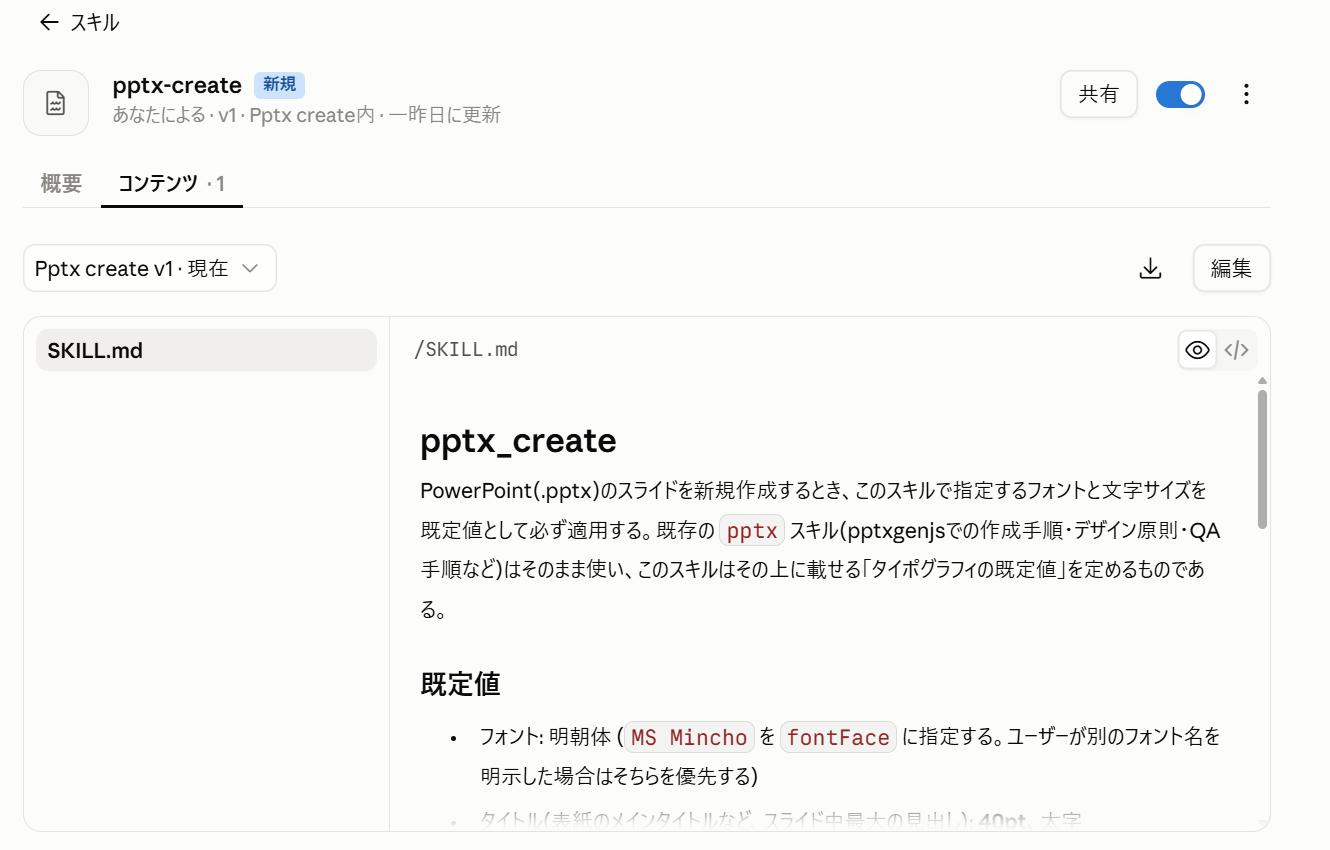1330x850 pixels.
Task: Click the pptx-create skill title
Action: tap(177, 85)
